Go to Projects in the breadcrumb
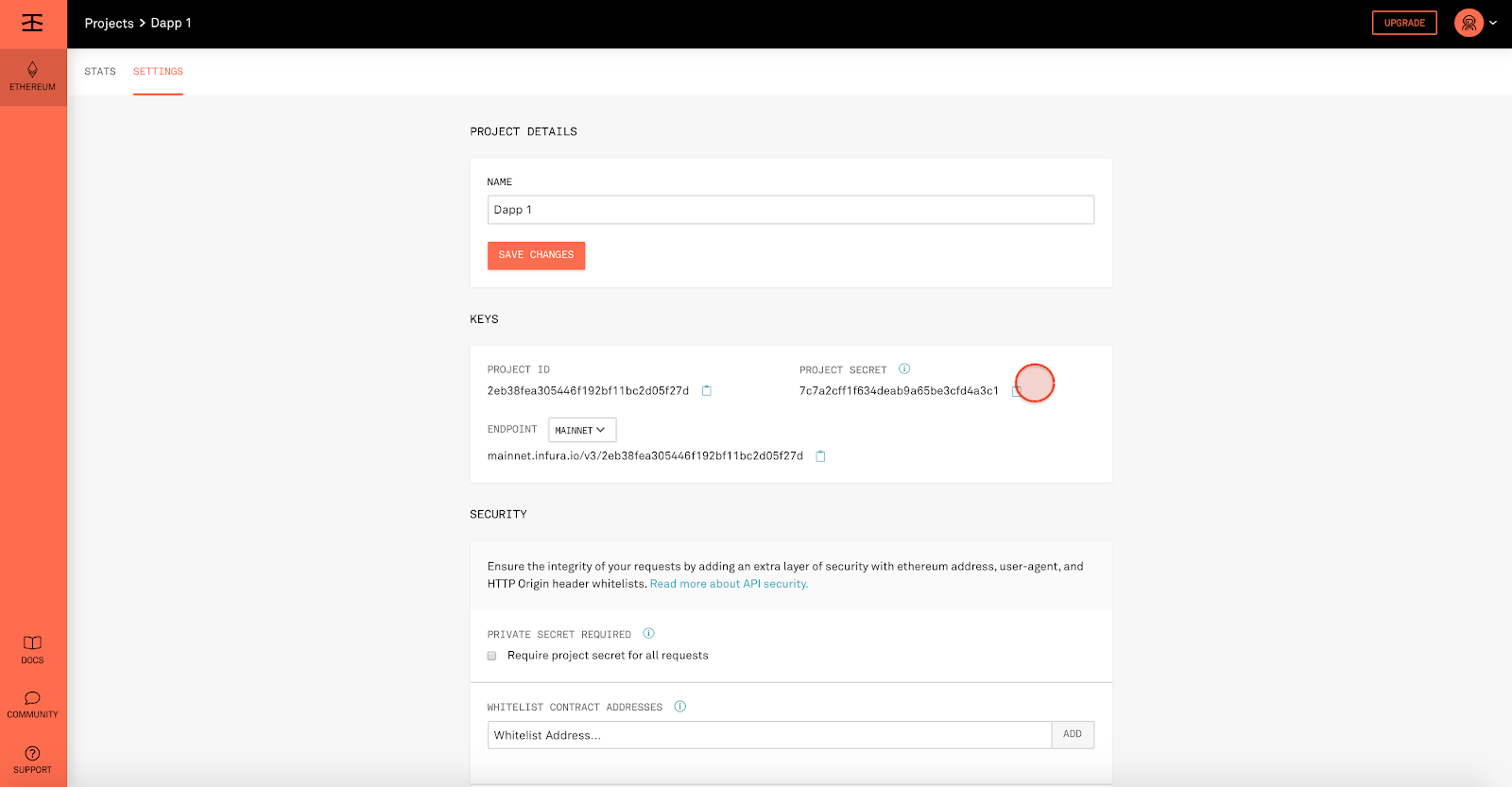Image resolution: width=1512 pixels, height=787 pixels. click(109, 23)
